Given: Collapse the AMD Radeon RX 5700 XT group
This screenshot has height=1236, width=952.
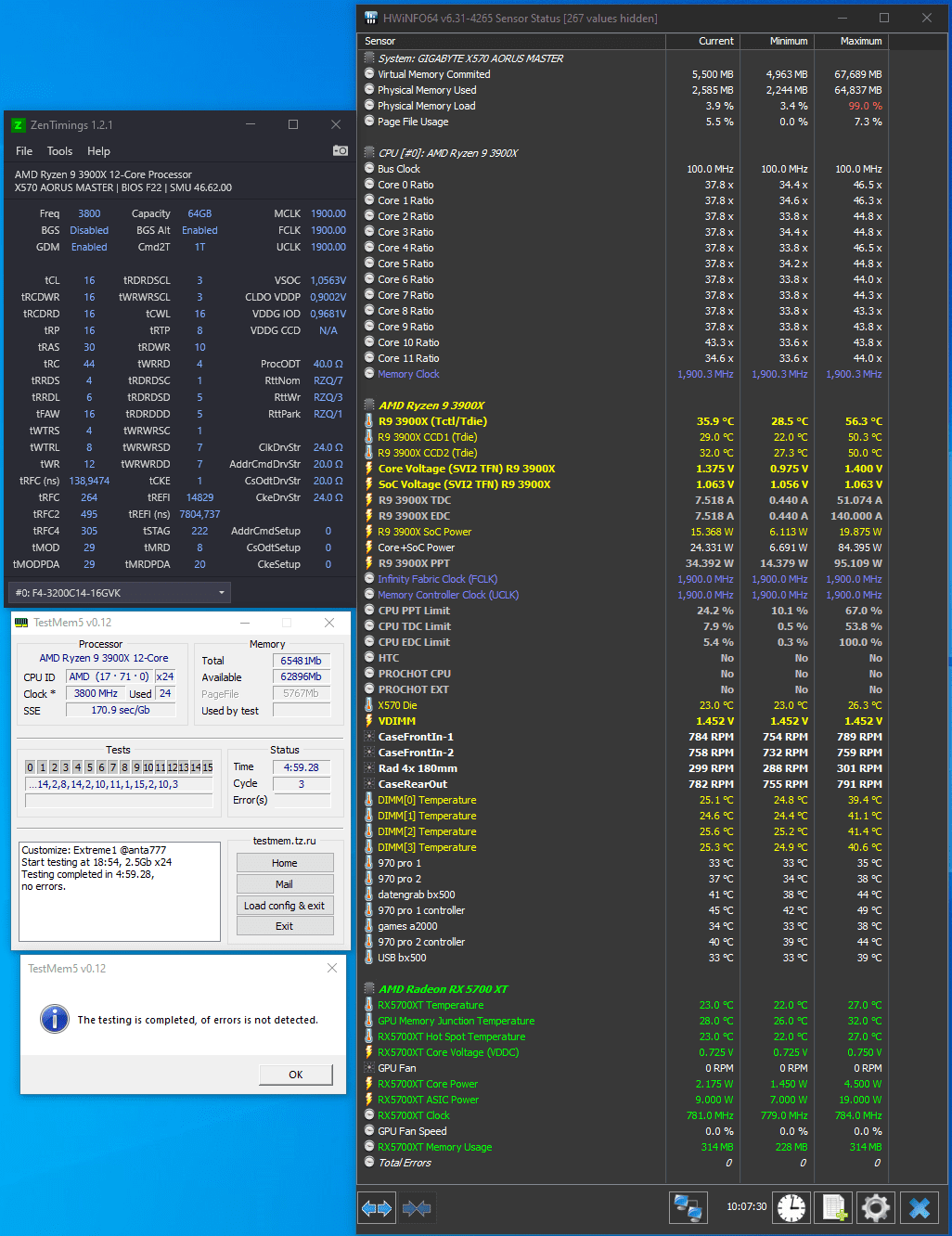Looking at the screenshot, I should [x=369, y=989].
